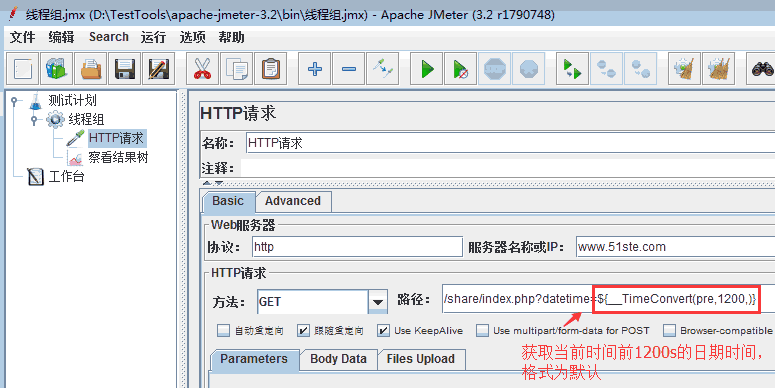This screenshot has height=388, width=775.
Task: Save the test plan with floppy icon
Action: click(x=125, y=69)
